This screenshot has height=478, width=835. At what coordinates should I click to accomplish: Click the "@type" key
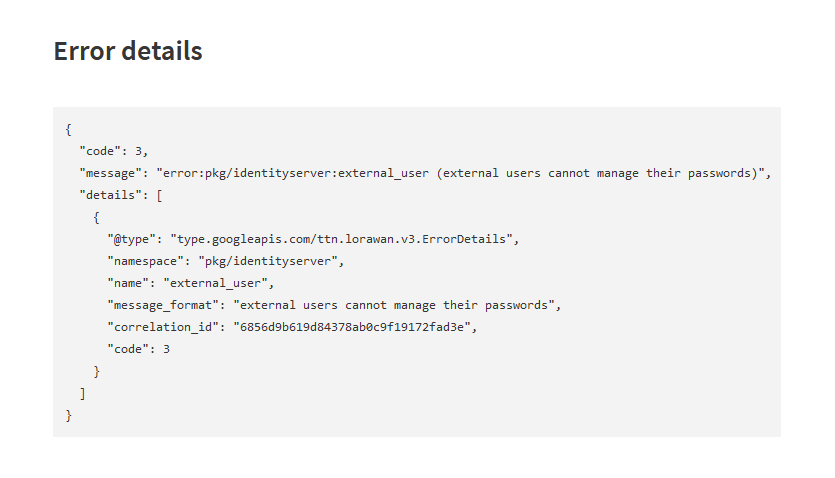pos(131,239)
